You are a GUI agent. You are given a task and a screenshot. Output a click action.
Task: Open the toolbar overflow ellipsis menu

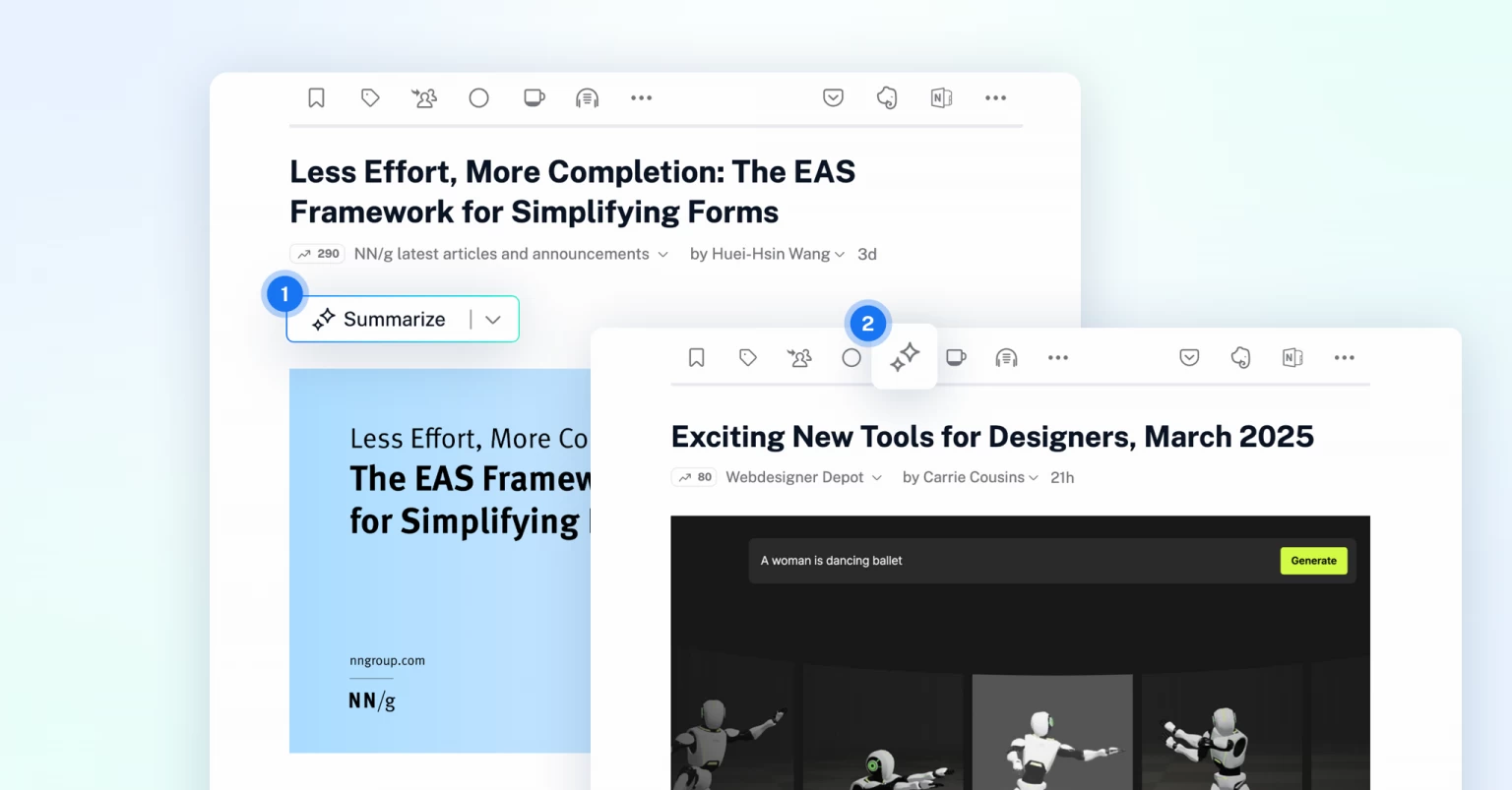[x=642, y=97]
